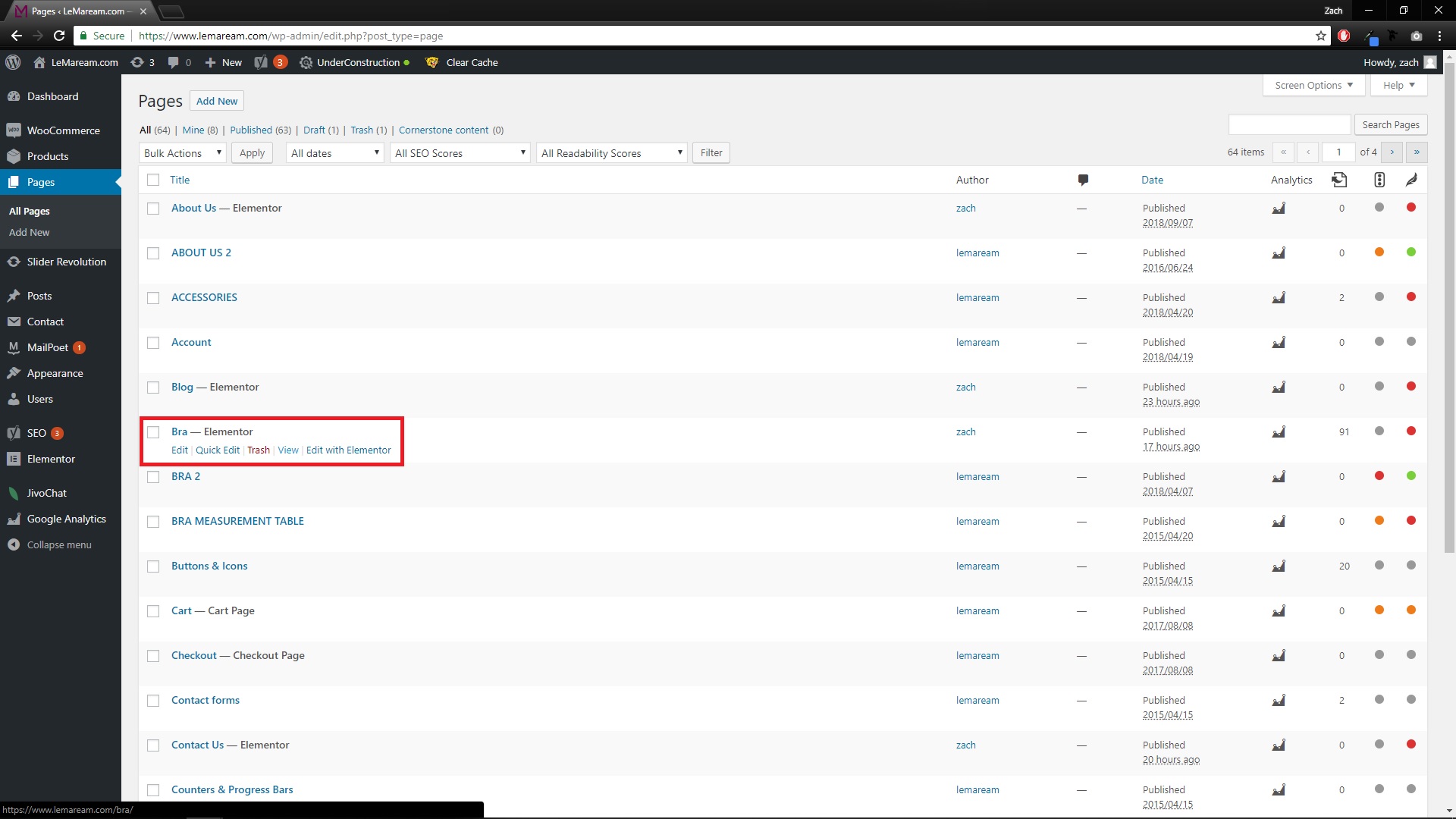Click the Collapse menu arrow icon

click(14, 544)
